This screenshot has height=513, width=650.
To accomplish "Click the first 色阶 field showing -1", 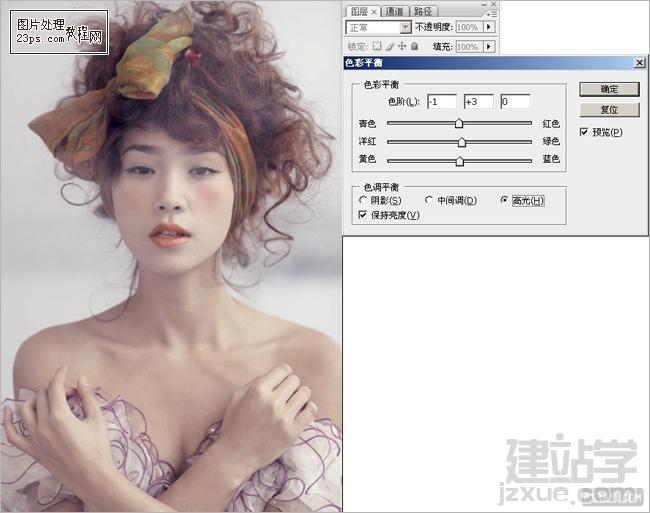I will click(x=442, y=102).
